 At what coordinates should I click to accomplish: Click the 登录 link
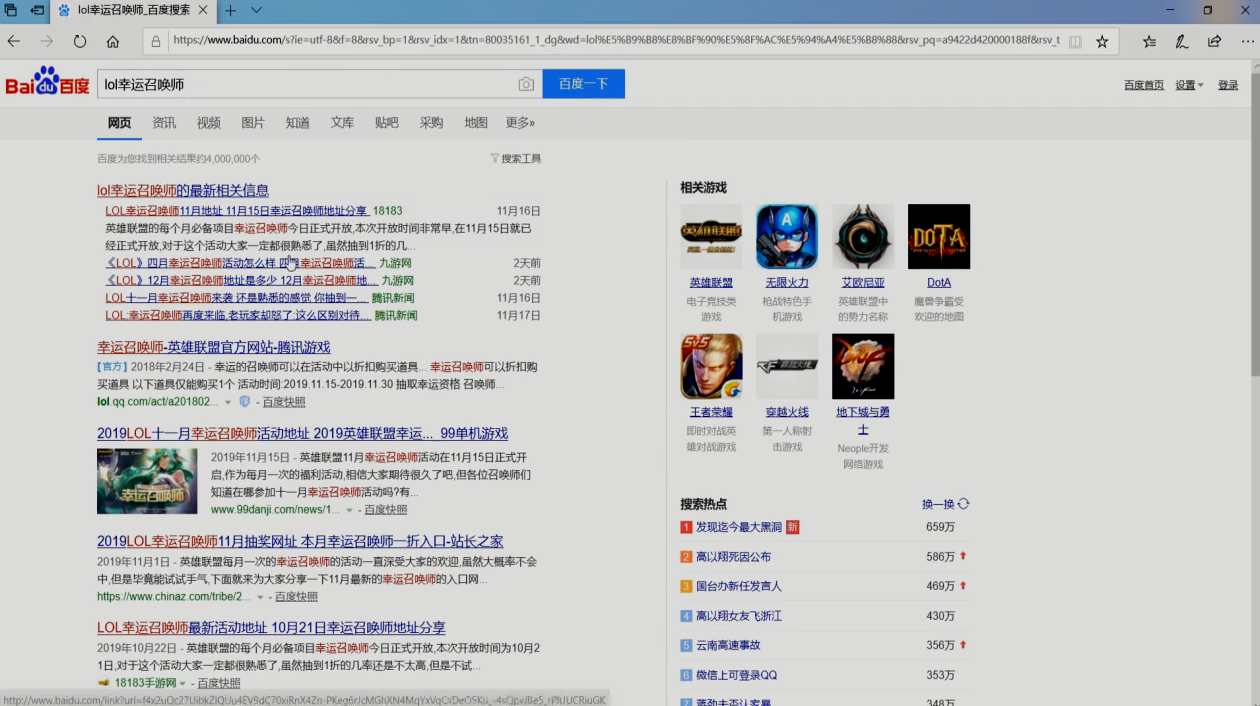click(1228, 85)
